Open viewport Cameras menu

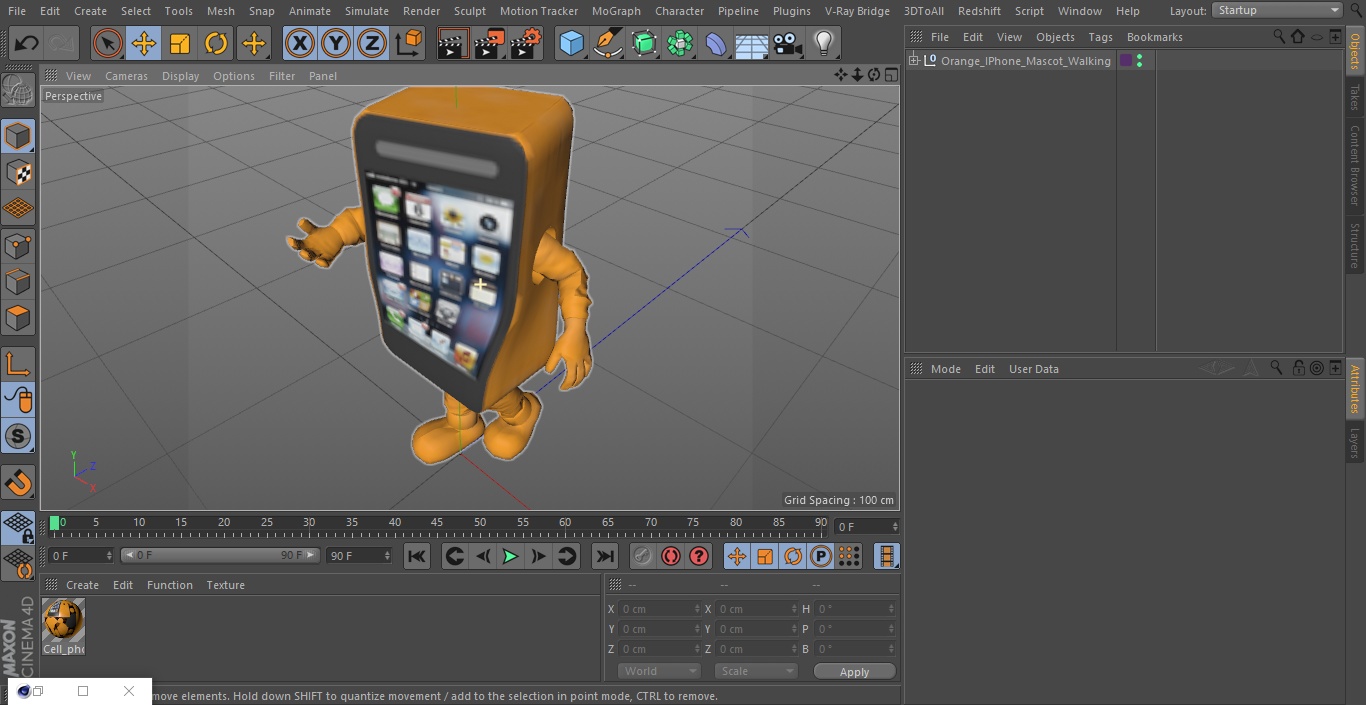pyautogui.click(x=126, y=76)
